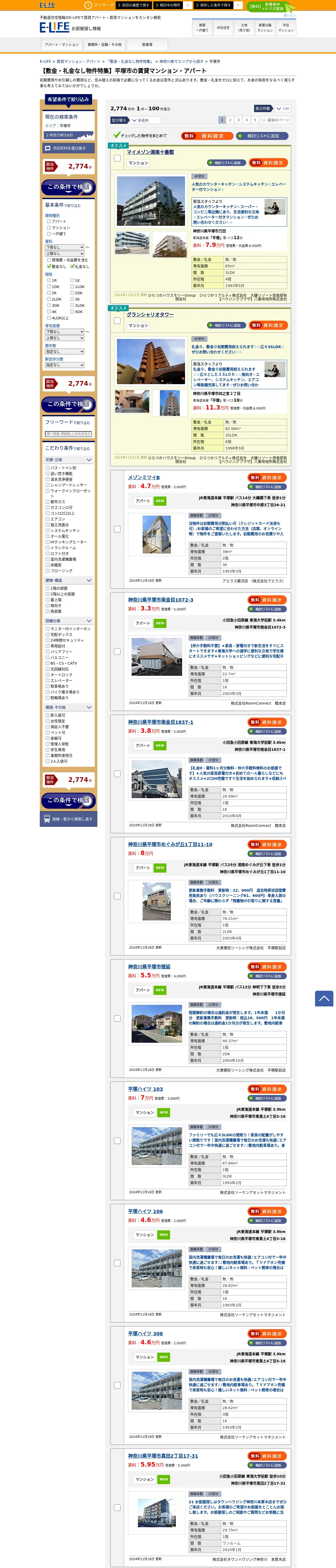
Task: Open 平塚ハイツ 106 listing link
Action: pos(145,1211)
